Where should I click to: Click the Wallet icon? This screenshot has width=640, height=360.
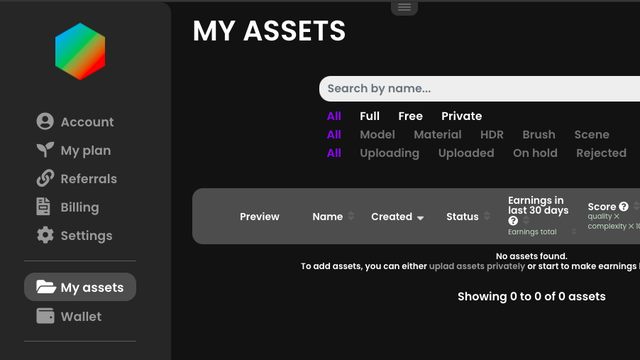coord(45,316)
